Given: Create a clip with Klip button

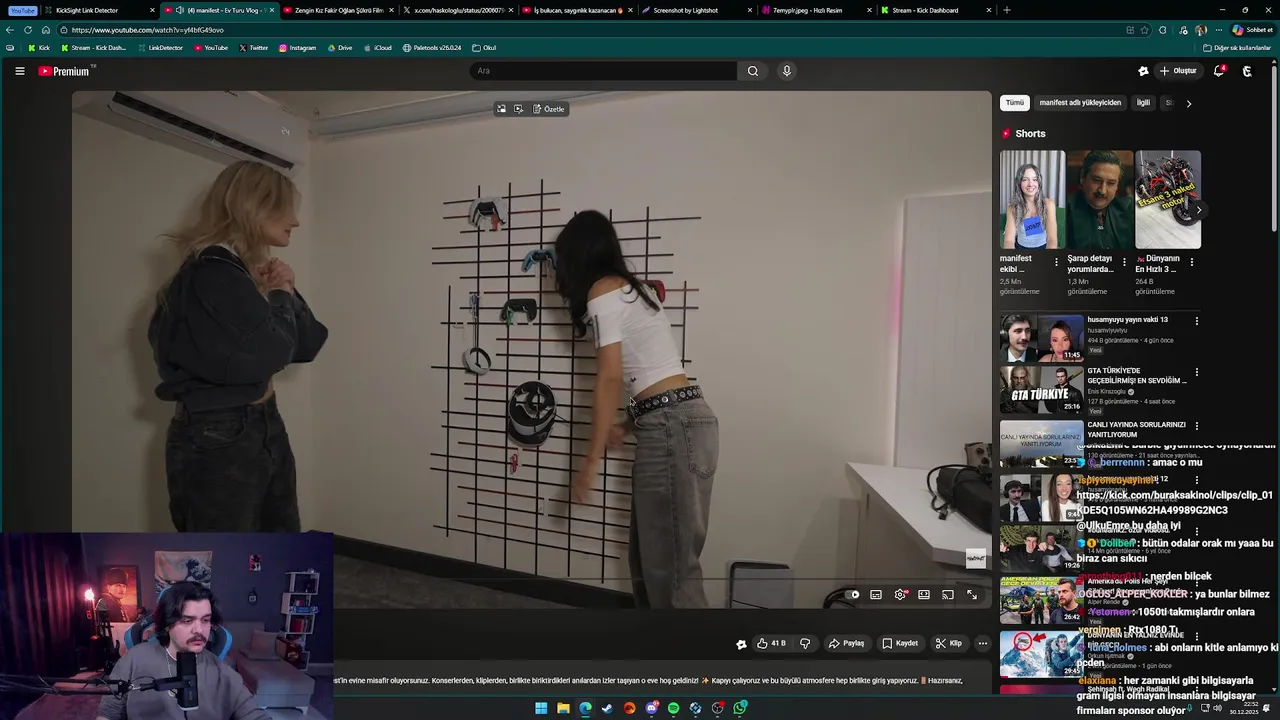Looking at the screenshot, I should [949, 643].
